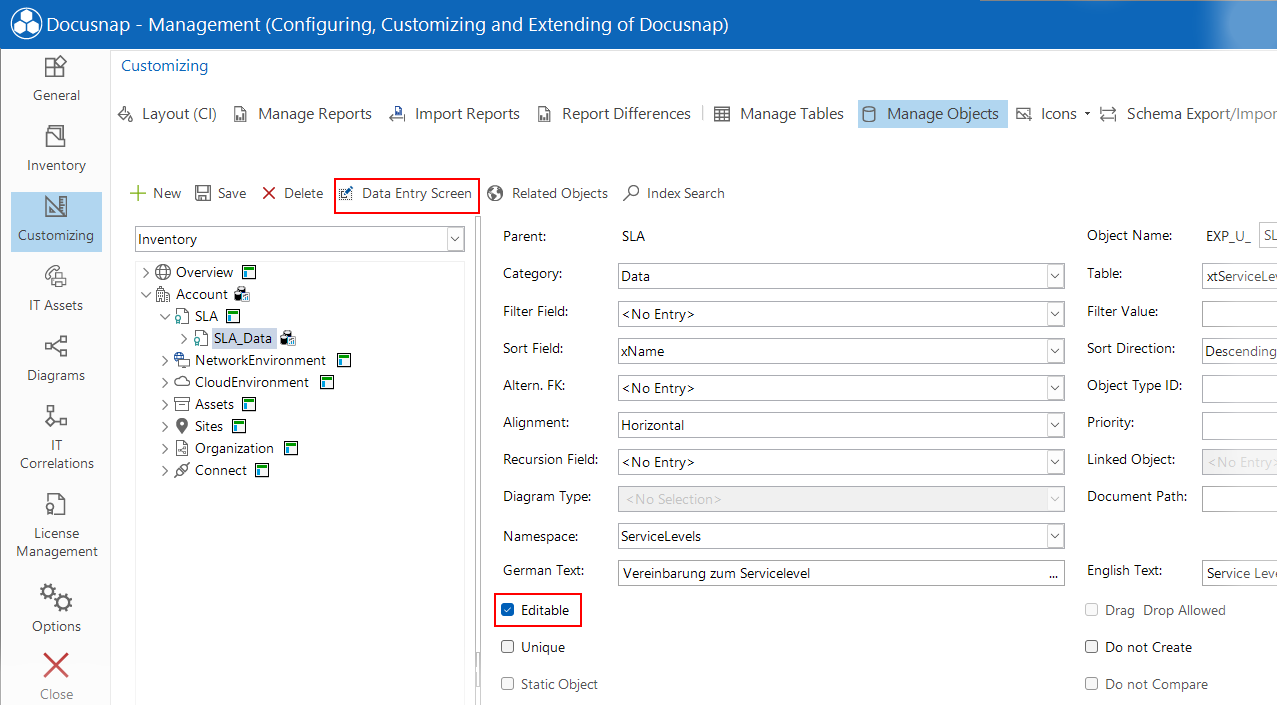This screenshot has width=1277, height=705.
Task: Open the Inventory tree selector dropdown
Action: (455, 239)
